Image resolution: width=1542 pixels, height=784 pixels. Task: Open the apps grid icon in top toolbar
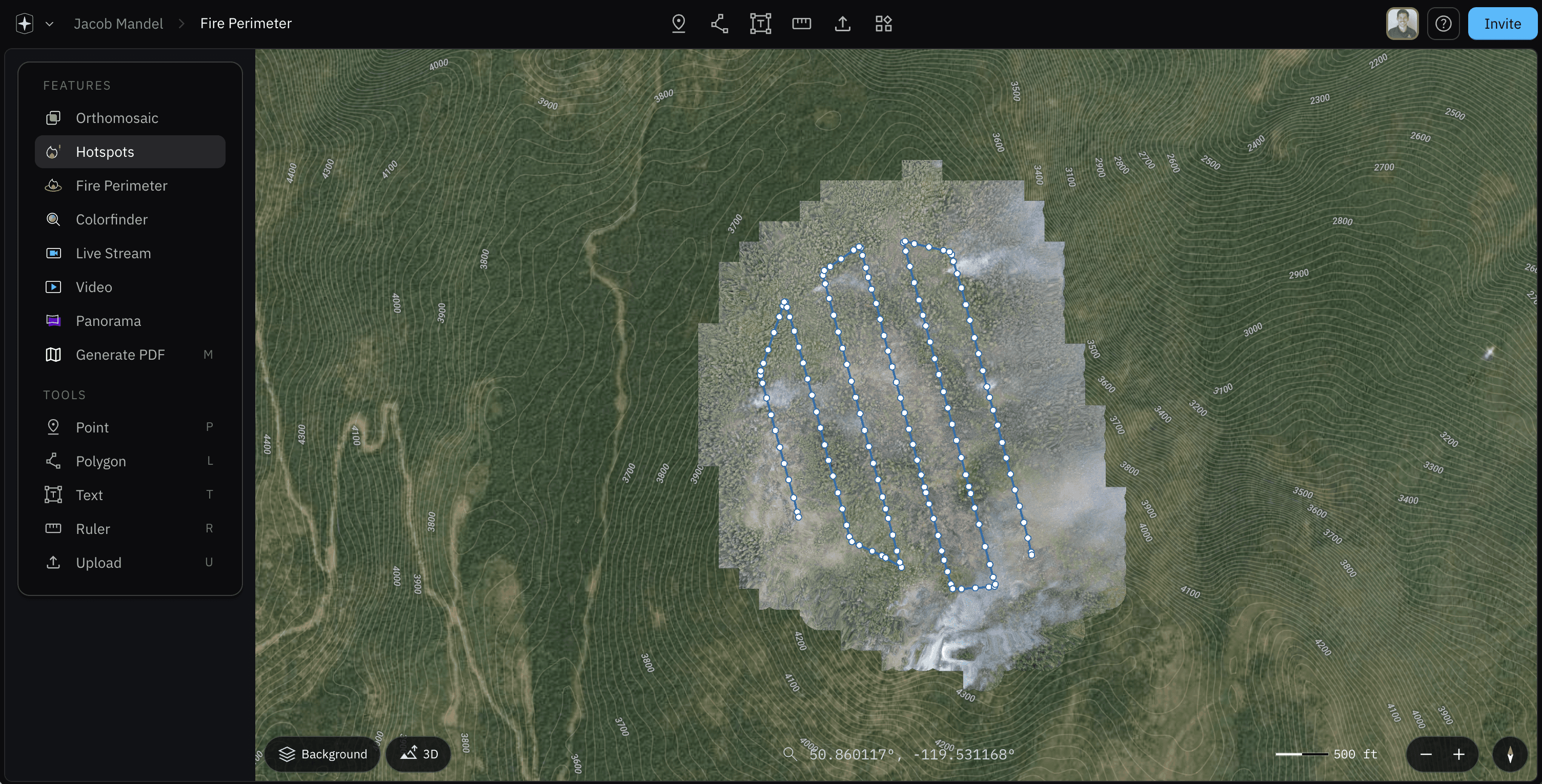884,24
